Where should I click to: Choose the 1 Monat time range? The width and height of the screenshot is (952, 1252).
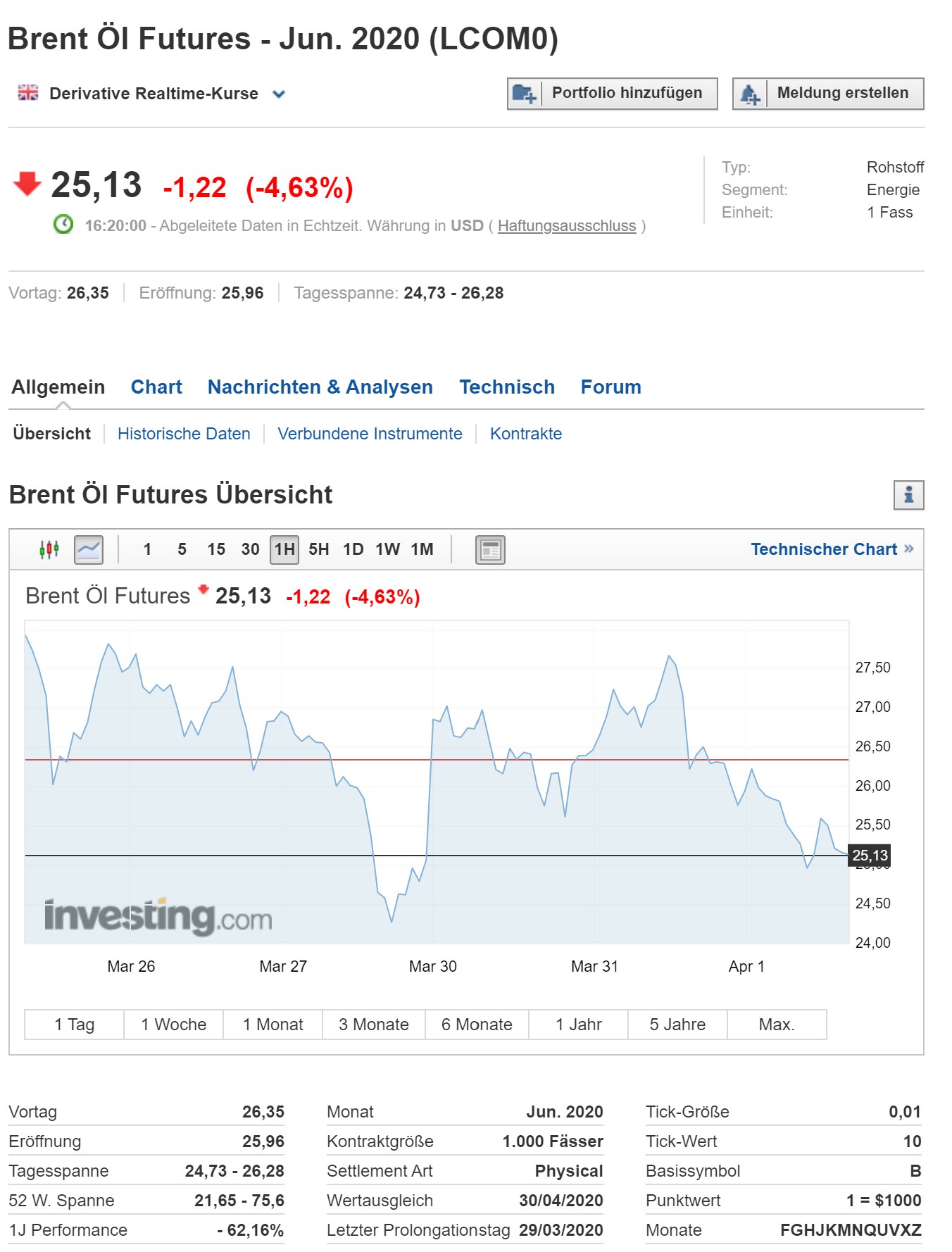(273, 1025)
